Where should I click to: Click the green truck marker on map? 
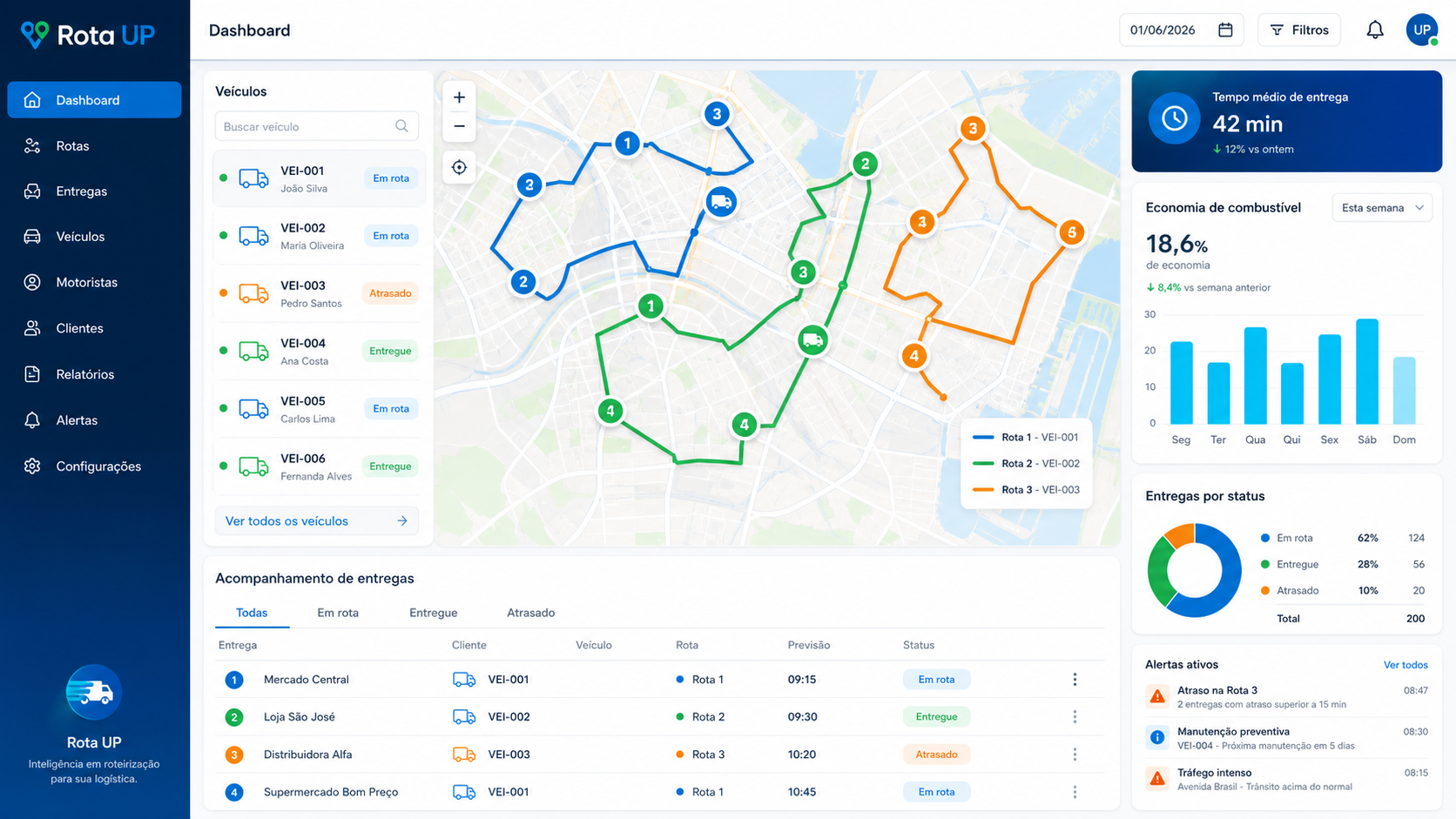point(812,340)
